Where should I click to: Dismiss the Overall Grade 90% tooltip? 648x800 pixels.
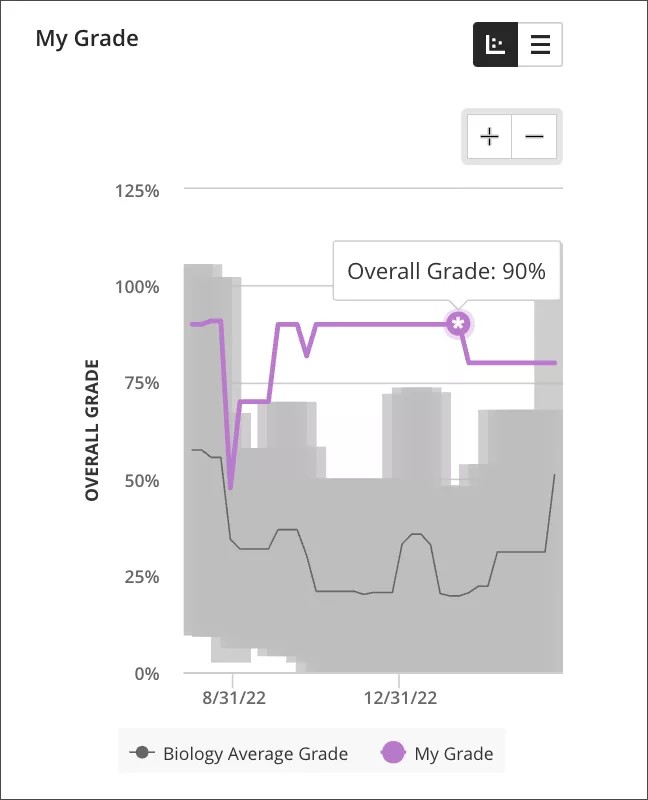(x=447, y=270)
